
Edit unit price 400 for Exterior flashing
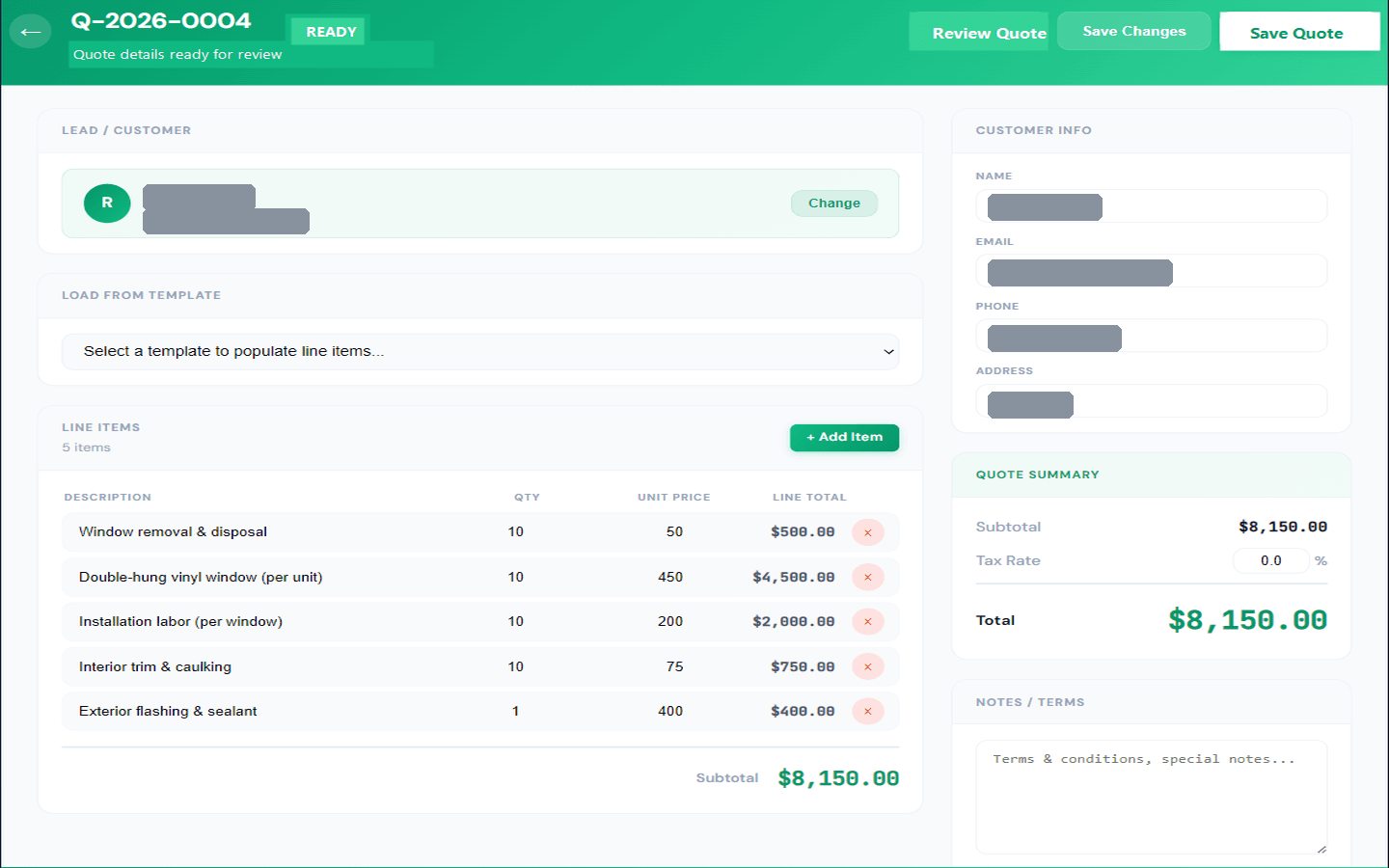670,712
